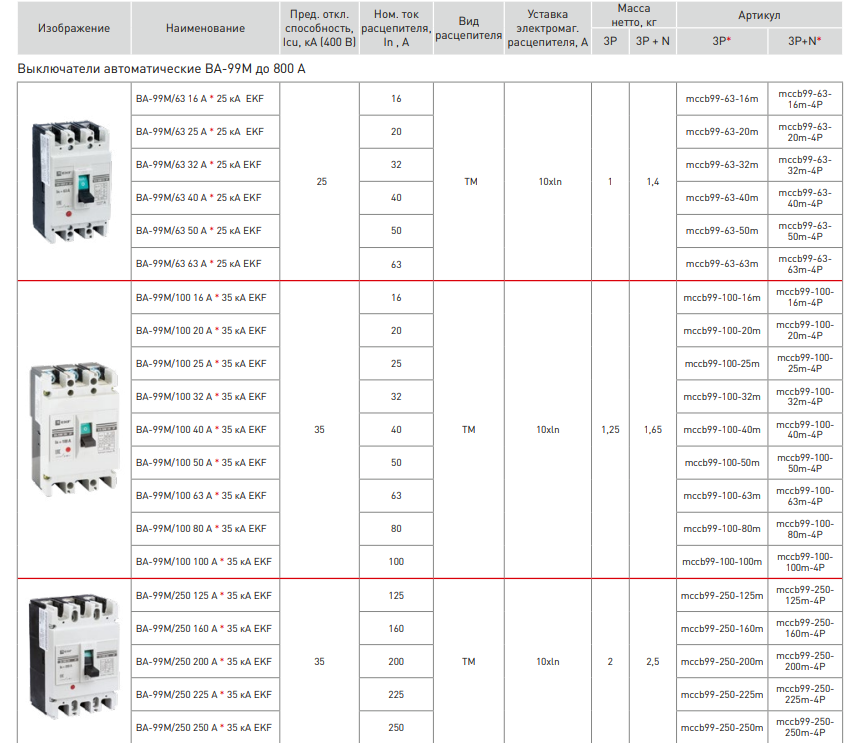Select the name 'ВА-99М/63 40 А * 25 кА EKF'

click(199, 198)
